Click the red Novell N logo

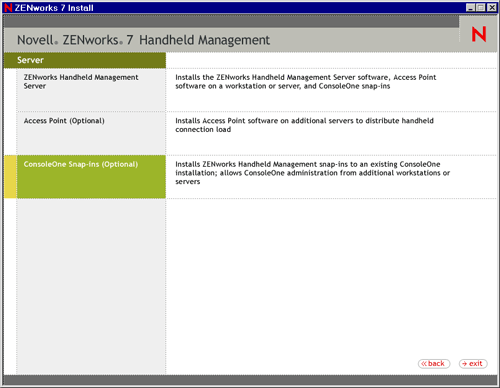479,34
